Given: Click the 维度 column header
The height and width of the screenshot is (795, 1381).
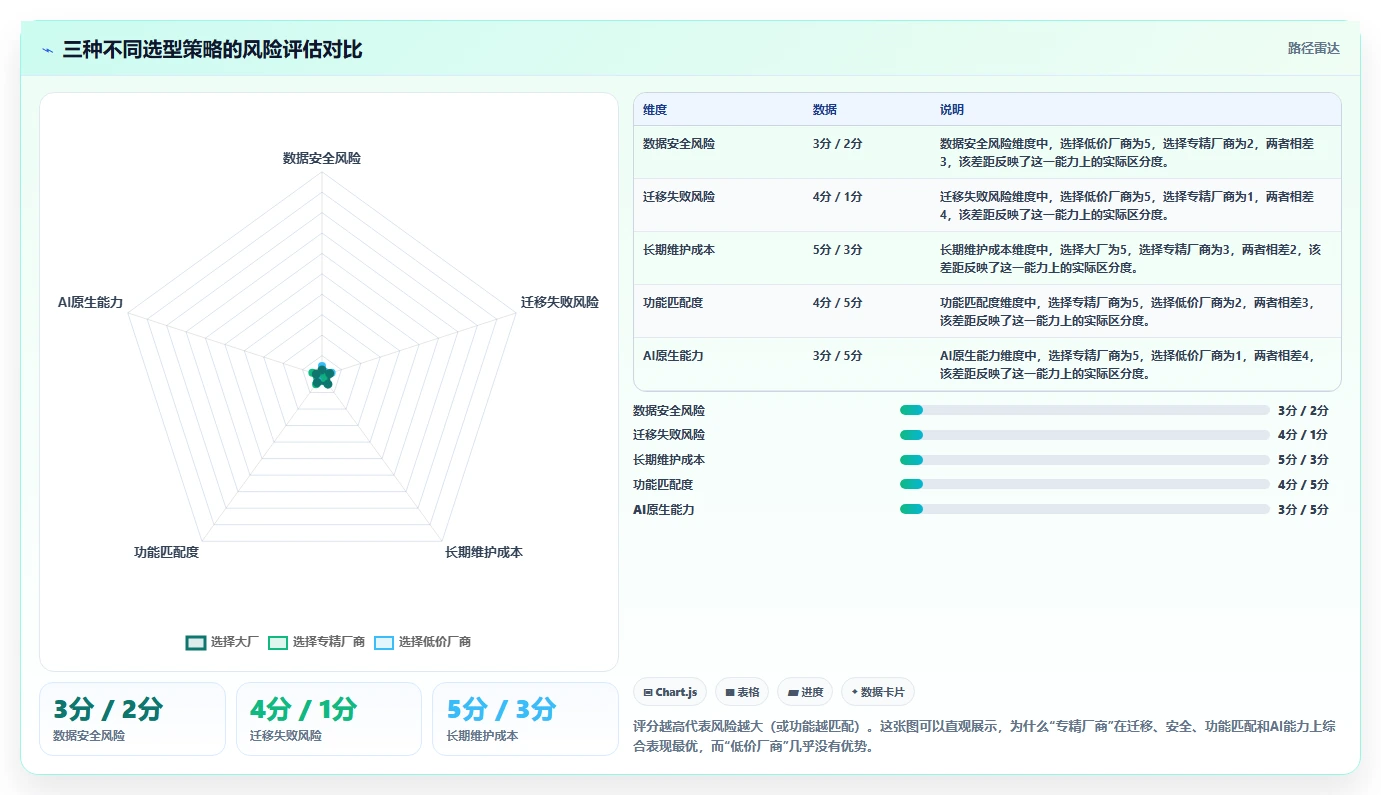Looking at the screenshot, I should tap(655, 110).
